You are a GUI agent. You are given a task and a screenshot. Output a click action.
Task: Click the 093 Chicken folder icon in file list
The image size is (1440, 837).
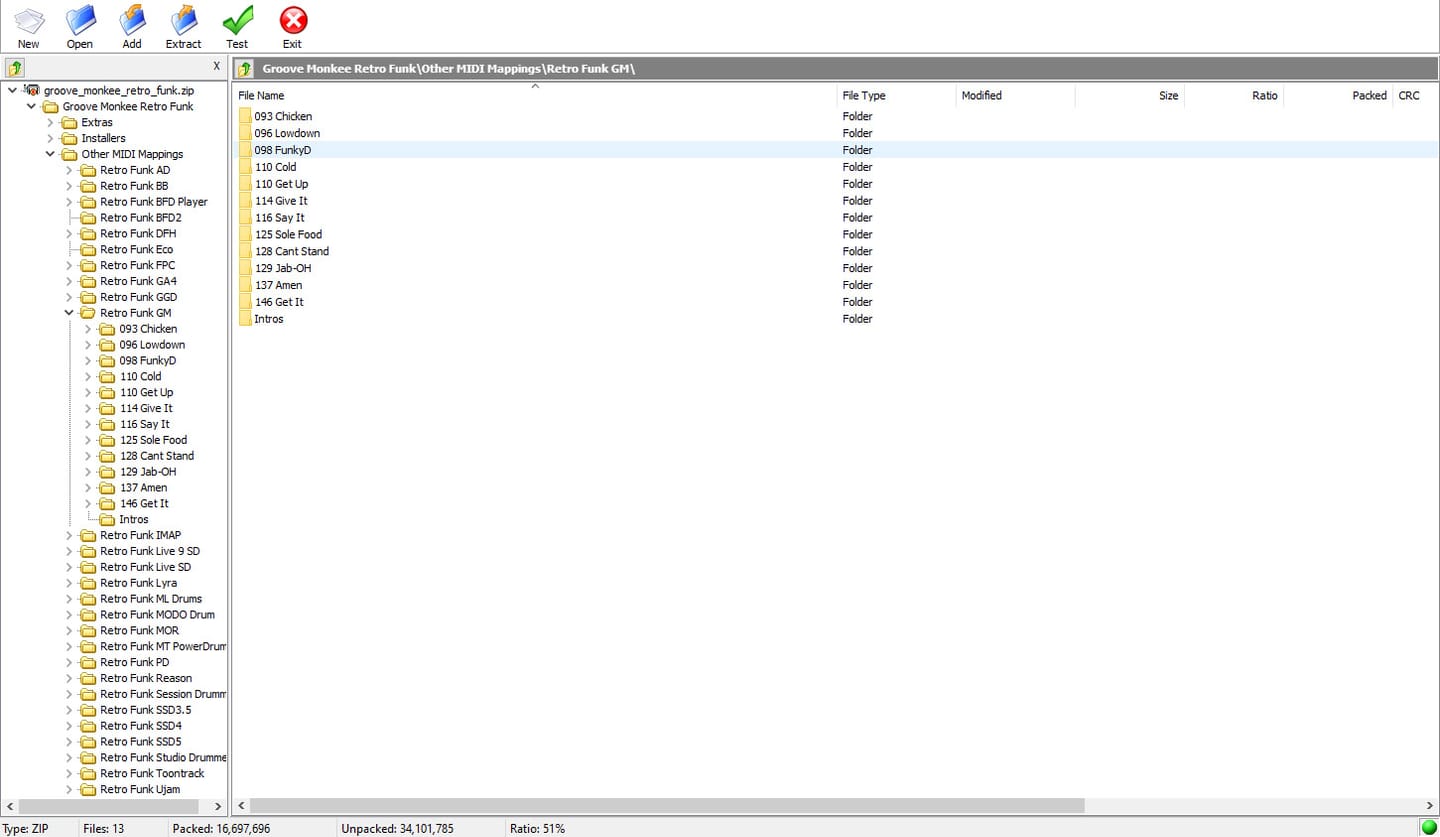(x=245, y=116)
